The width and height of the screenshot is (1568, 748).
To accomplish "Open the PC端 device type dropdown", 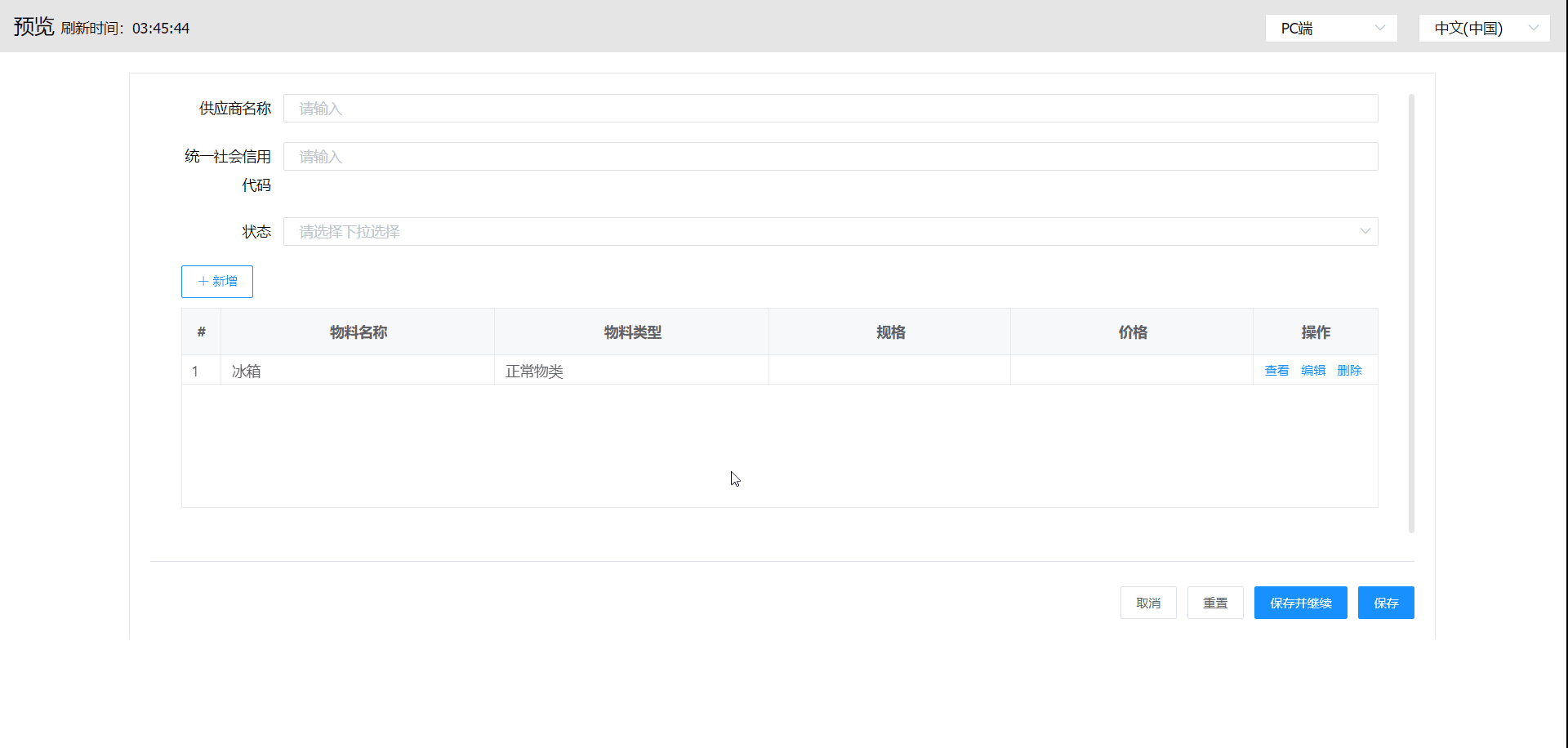I will [1330, 29].
